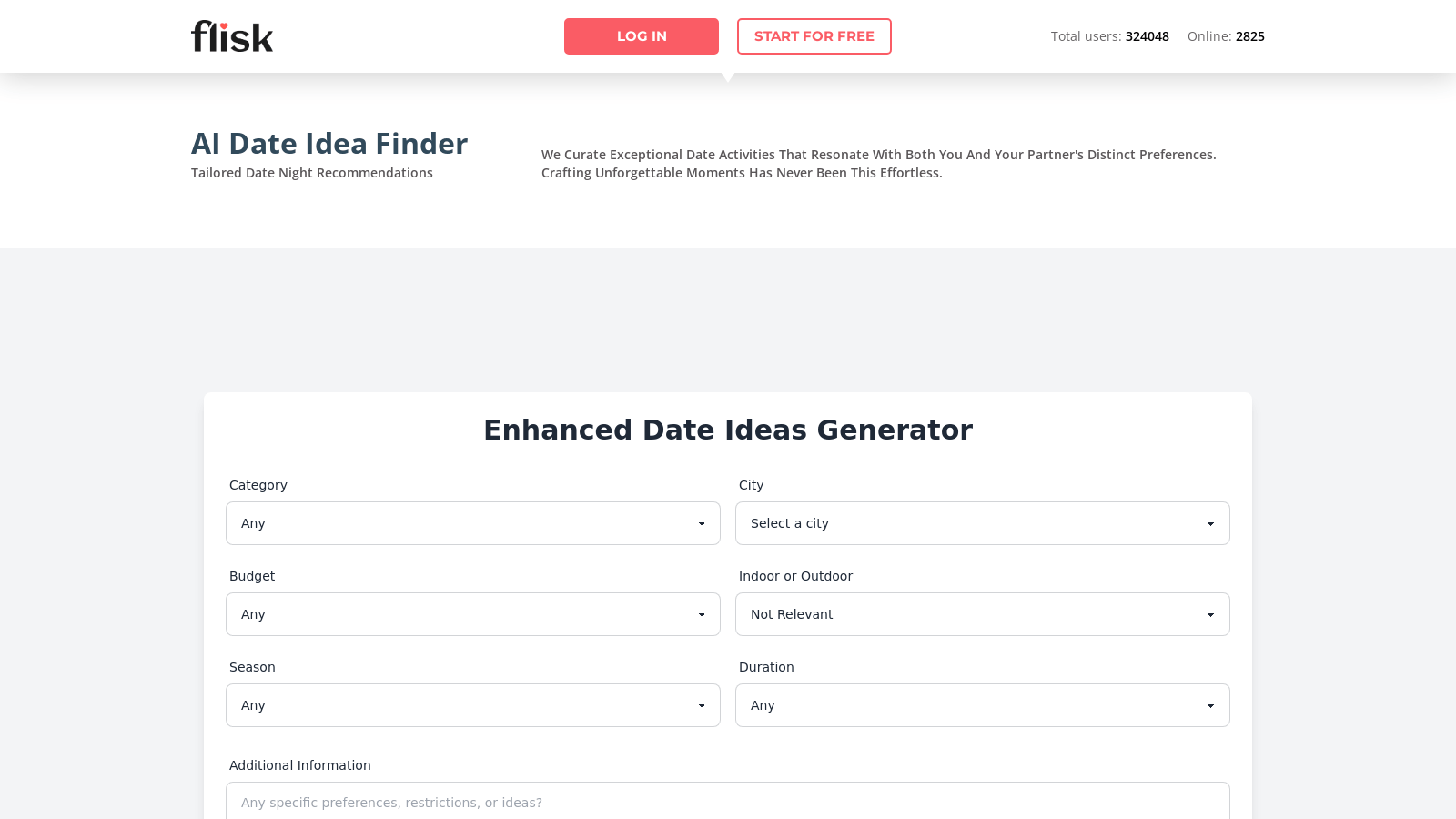Click the Budget field label
The image size is (1456, 819).
[252, 576]
